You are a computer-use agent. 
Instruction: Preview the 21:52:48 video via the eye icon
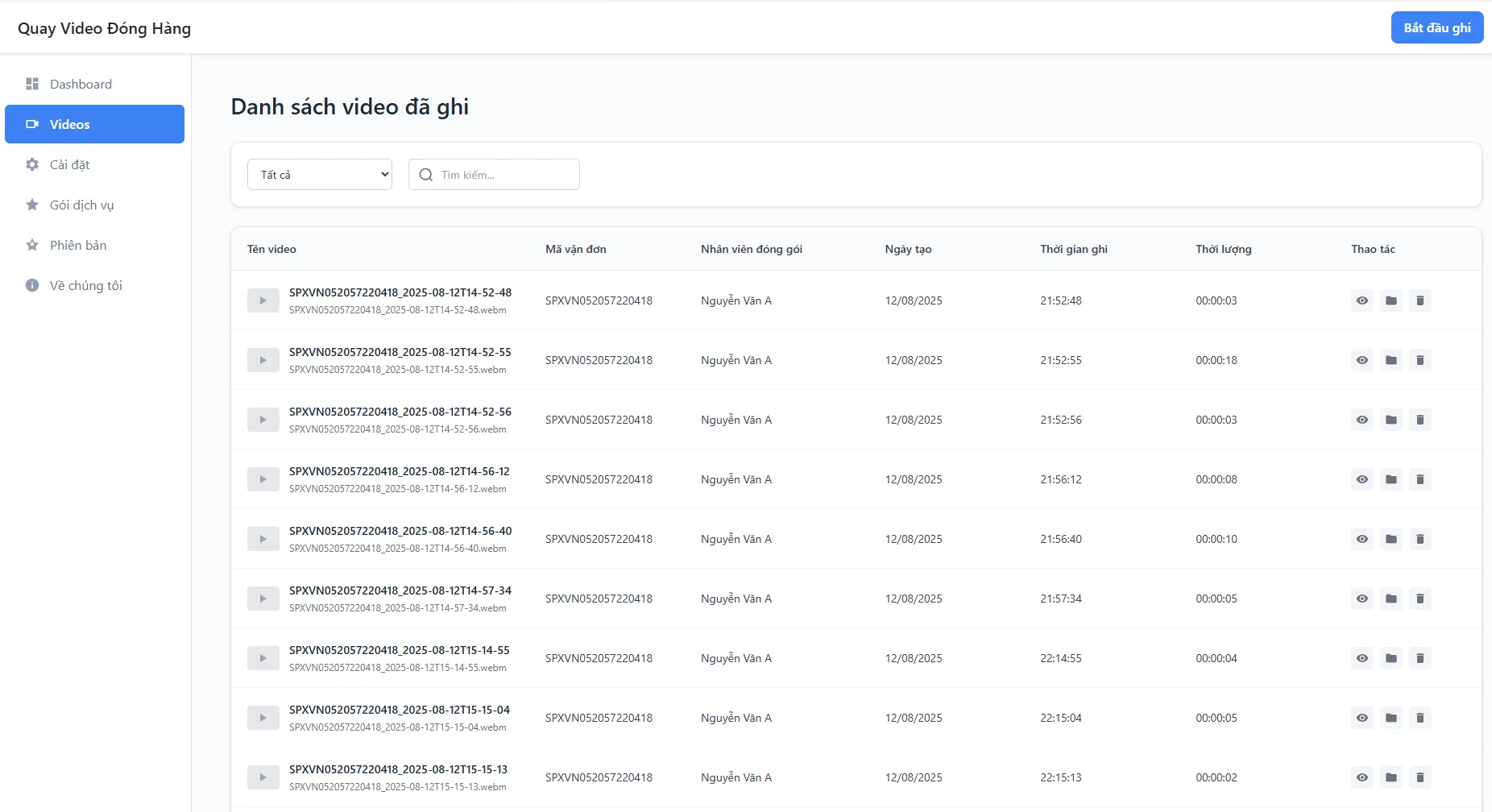click(1362, 300)
